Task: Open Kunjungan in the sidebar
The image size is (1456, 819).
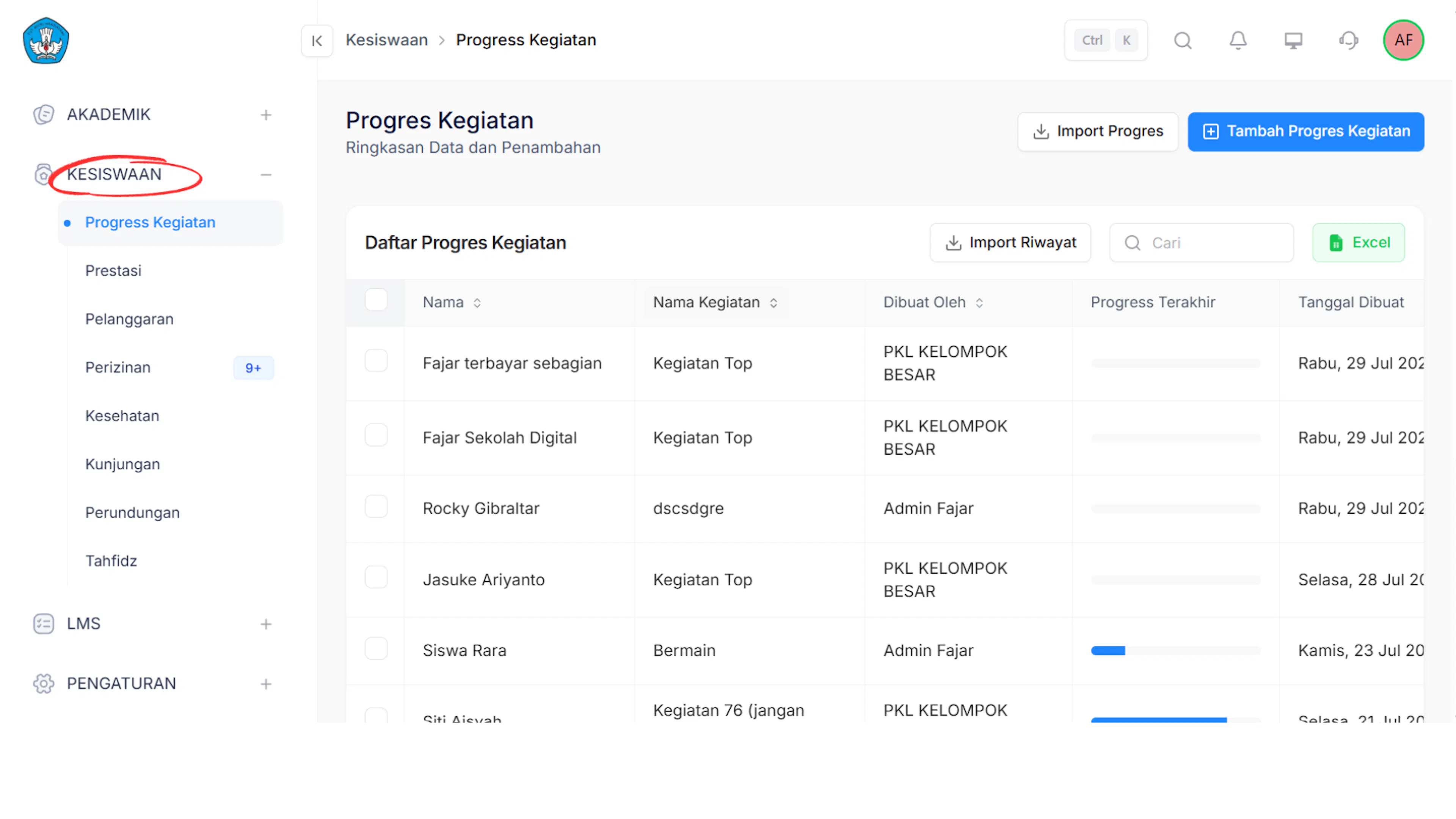Action: pyautogui.click(x=122, y=464)
